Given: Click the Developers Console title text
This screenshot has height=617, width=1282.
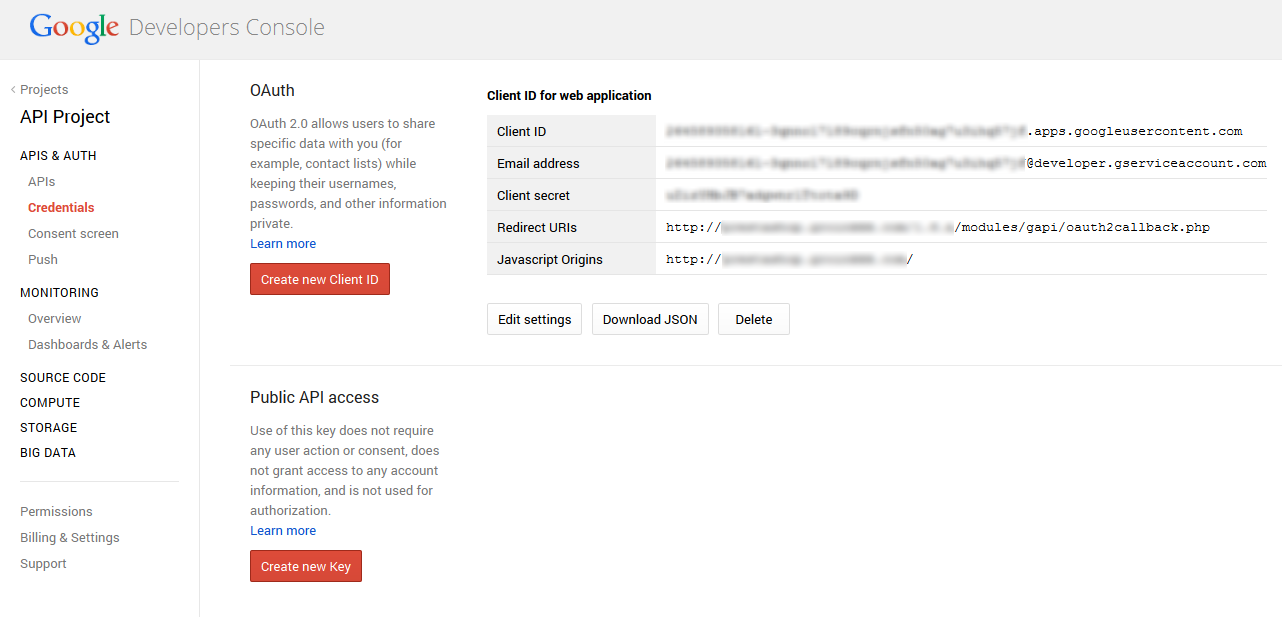Looking at the screenshot, I should tap(227, 28).
